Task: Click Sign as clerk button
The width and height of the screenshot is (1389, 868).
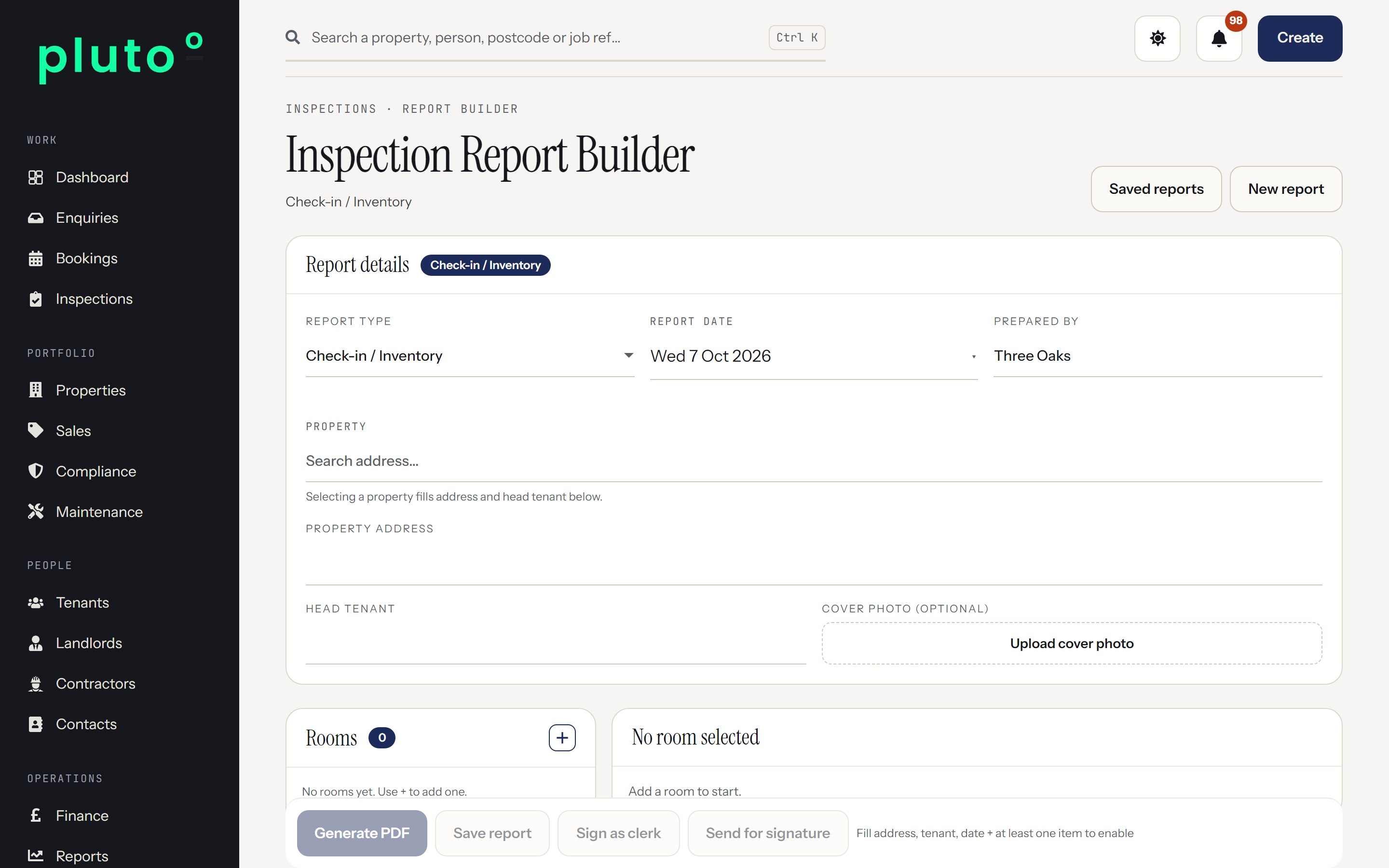Action: (618, 833)
